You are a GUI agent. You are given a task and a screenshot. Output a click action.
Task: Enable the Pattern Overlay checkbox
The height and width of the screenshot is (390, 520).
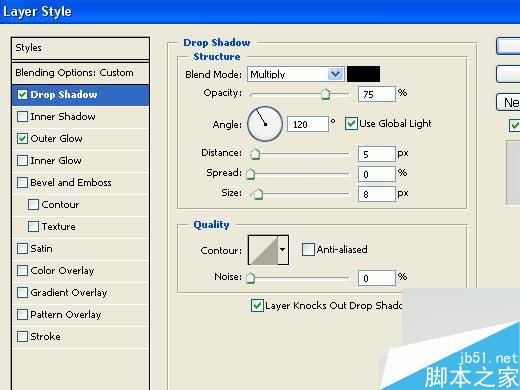[x=22, y=315]
